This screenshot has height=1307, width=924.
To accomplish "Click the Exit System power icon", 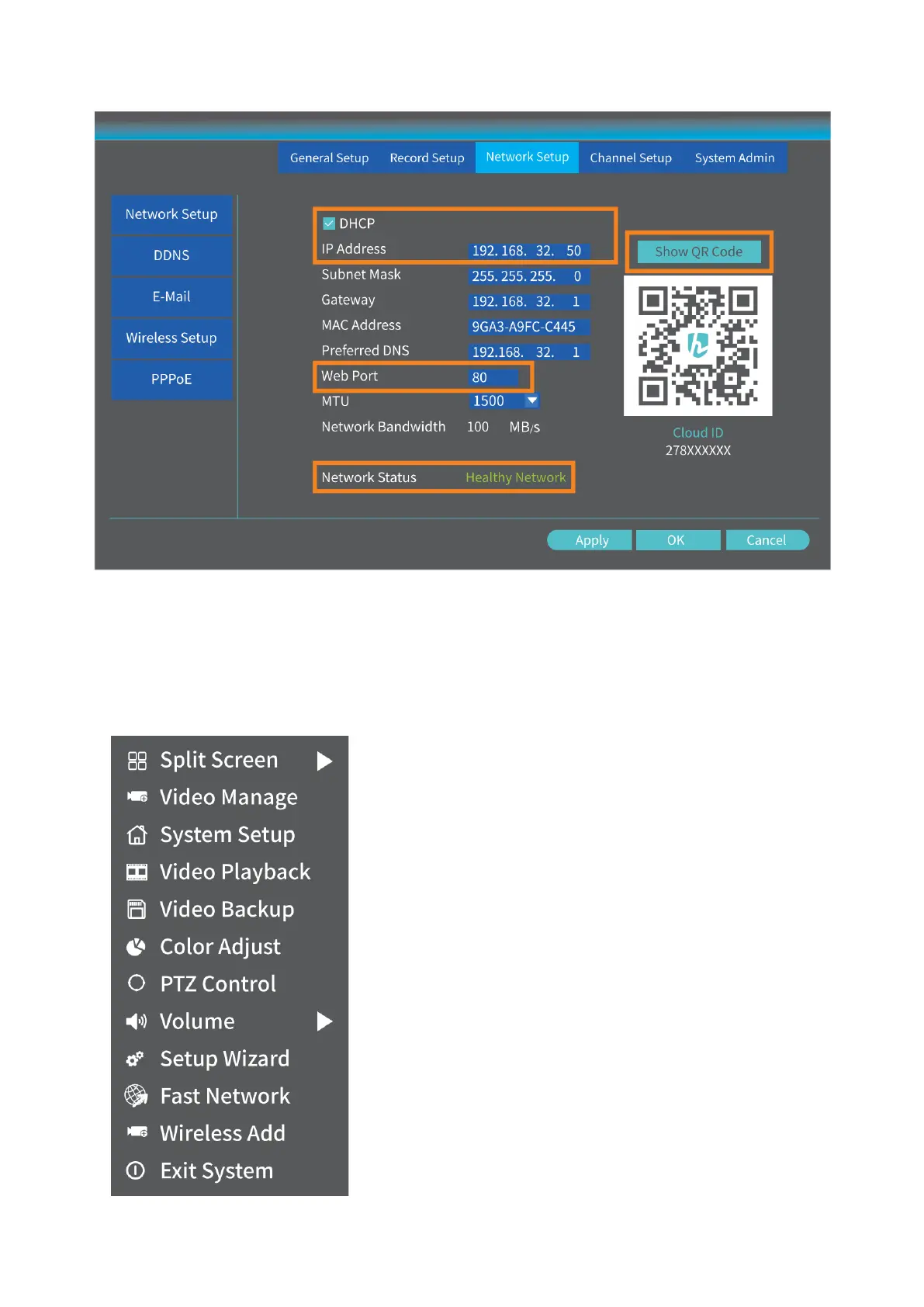I will [x=136, y=1170].
